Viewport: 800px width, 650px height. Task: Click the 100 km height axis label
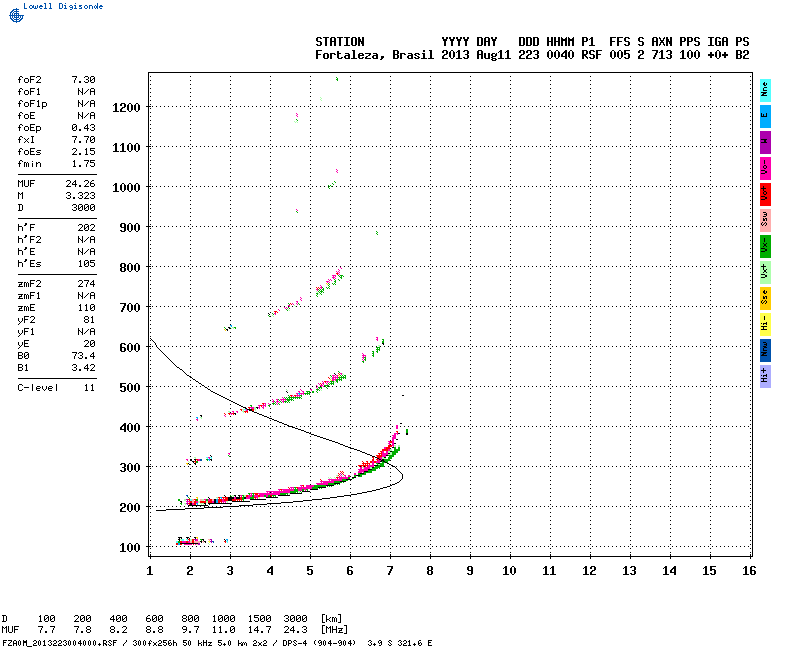(130, 547)
